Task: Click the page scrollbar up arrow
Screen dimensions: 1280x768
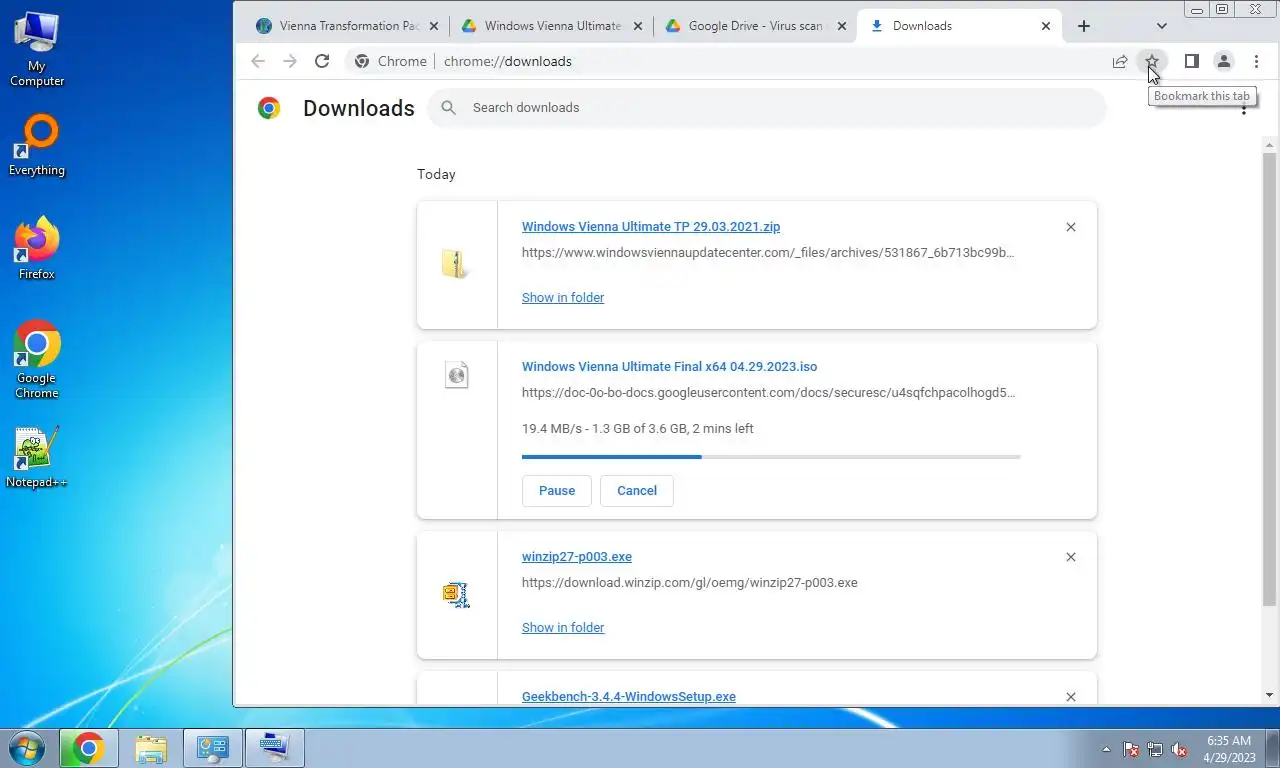Action: (1270, 144)
